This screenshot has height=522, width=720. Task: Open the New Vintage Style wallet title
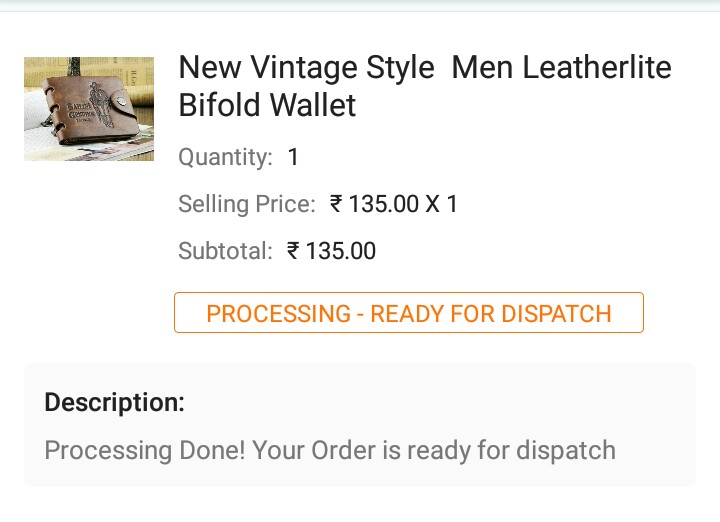tap(424, 86)
